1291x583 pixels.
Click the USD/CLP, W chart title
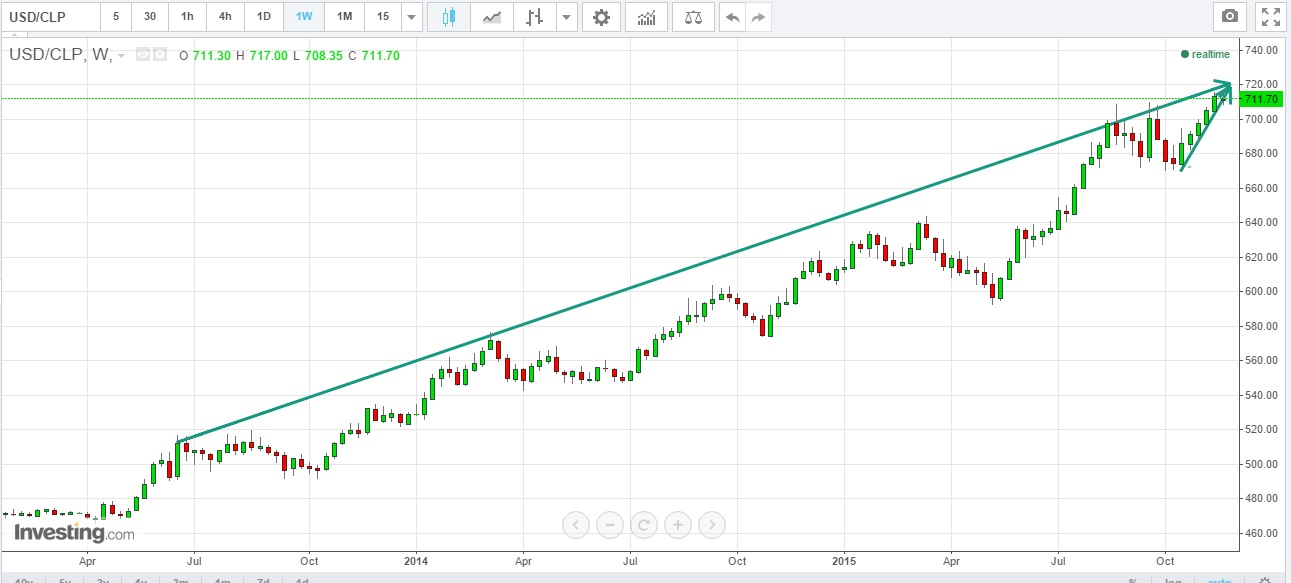pyautogui.click(x=60, y=55)
